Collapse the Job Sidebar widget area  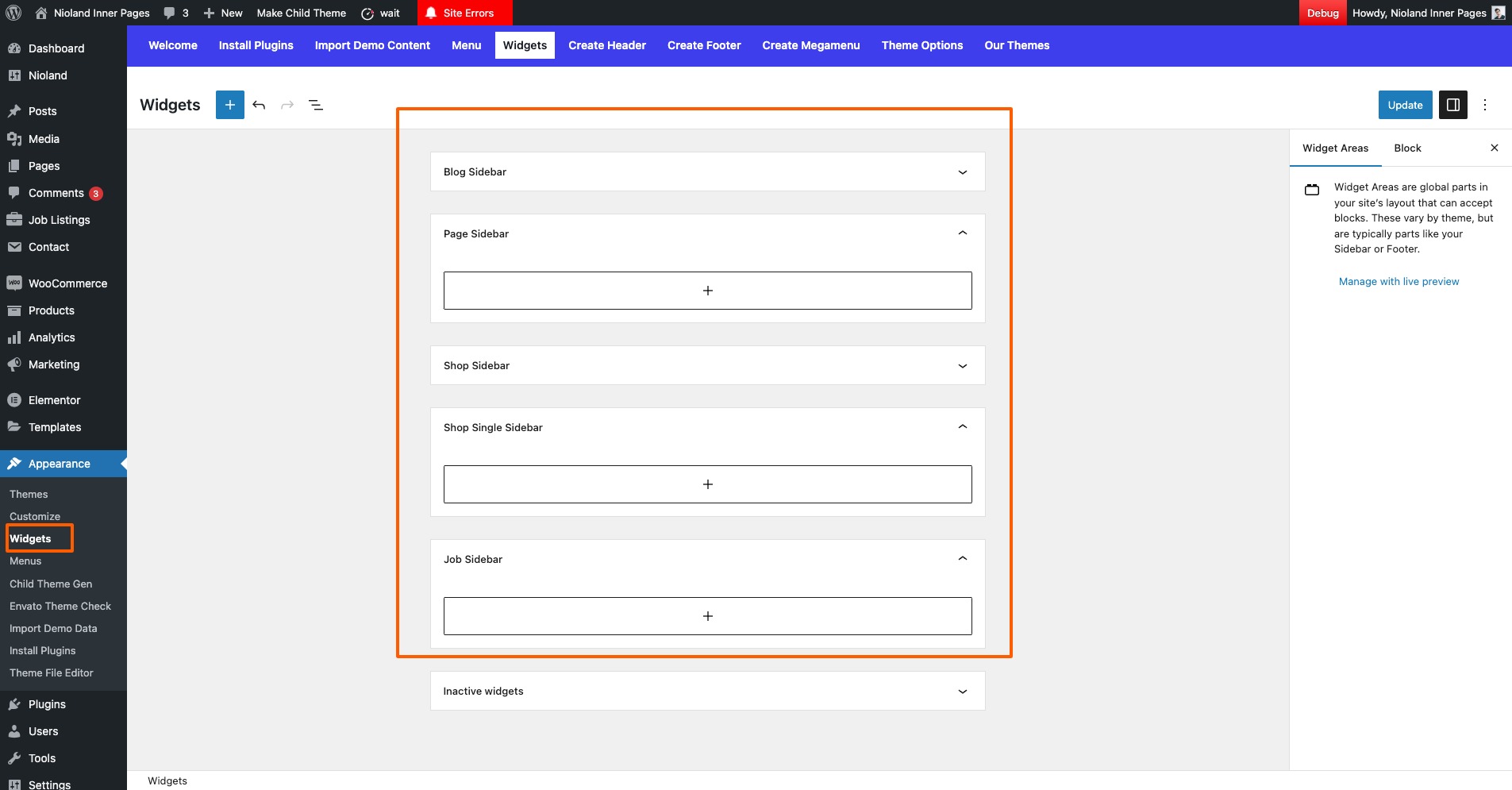[x=962, y=559]
